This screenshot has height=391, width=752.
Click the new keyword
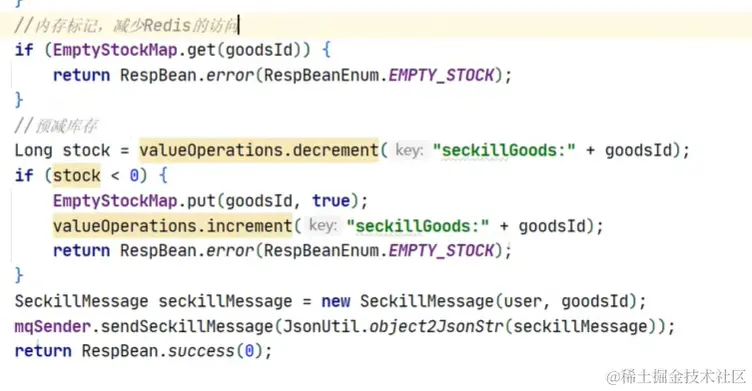point(336,301)
